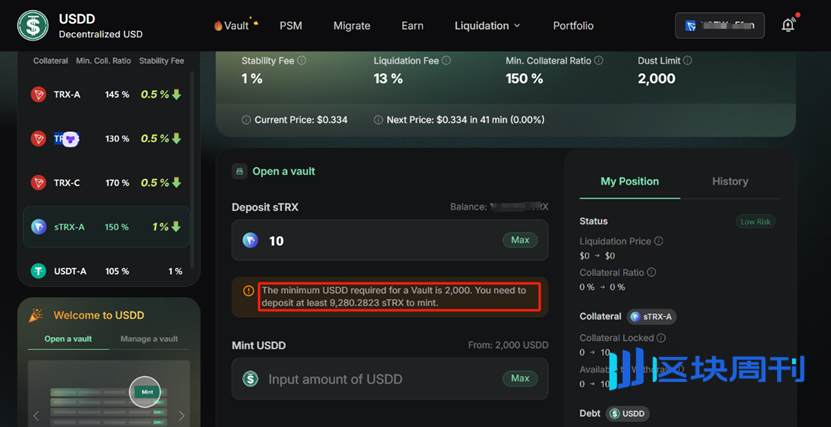This screenshot has height=427, width=831.
Task: Show previous welcome guide slide
Action: click(x=36, y=415)
